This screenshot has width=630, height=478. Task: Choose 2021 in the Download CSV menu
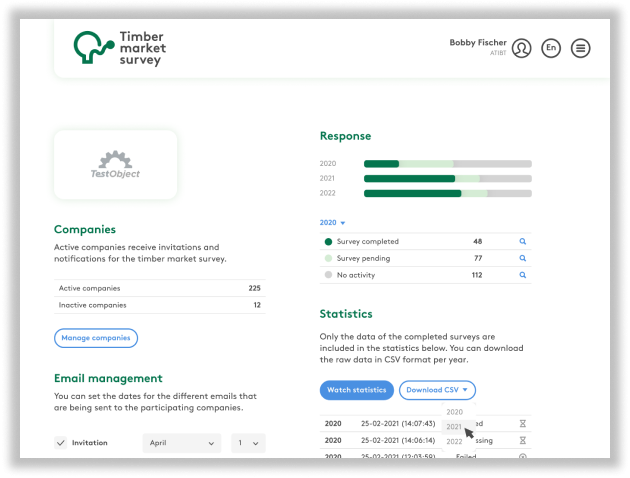(454, 427)
